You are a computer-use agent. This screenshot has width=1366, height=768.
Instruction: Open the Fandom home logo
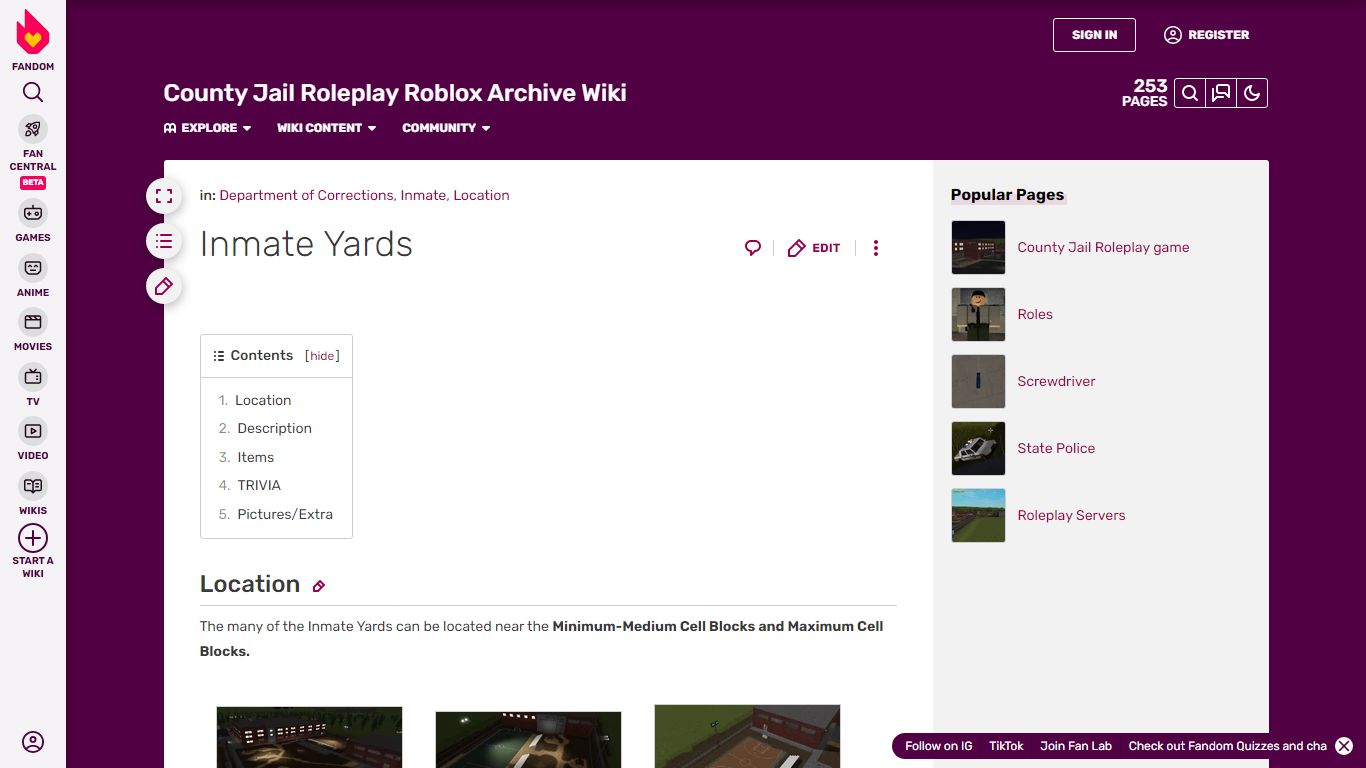point(33,40)
